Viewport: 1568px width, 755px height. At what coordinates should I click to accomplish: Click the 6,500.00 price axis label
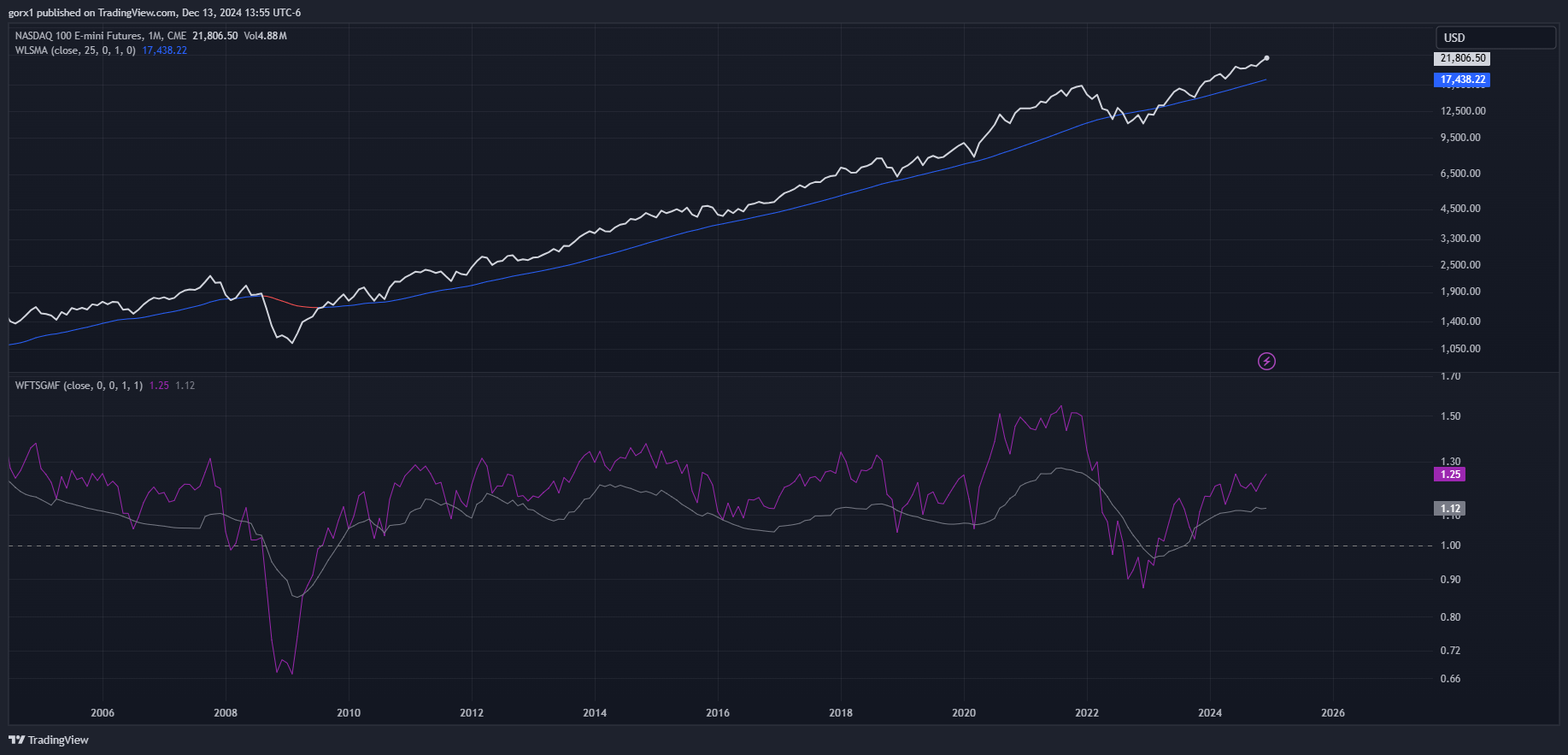[x=1460, y=174]
